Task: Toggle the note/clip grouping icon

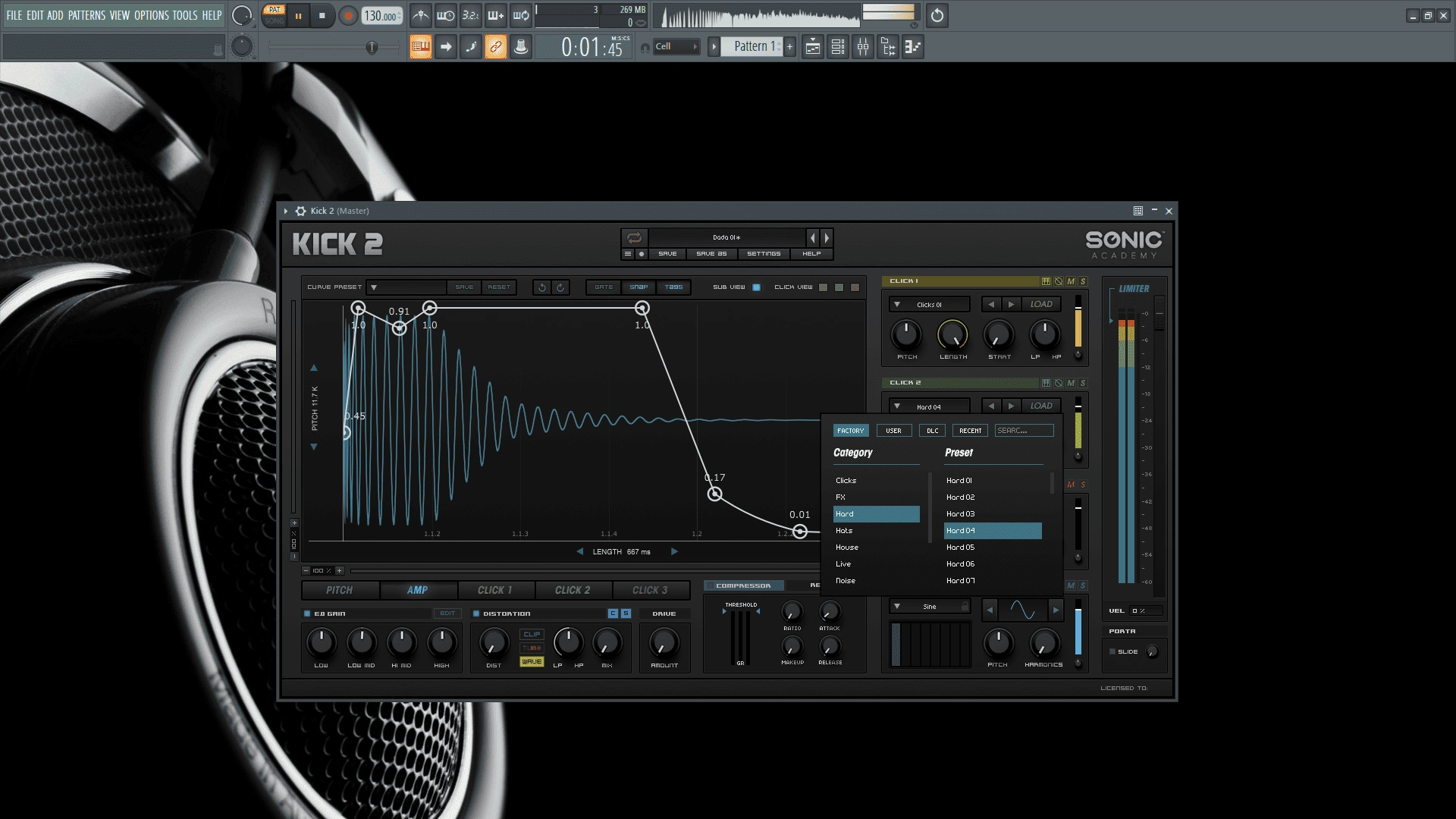Action: click(x=471, y=47)
